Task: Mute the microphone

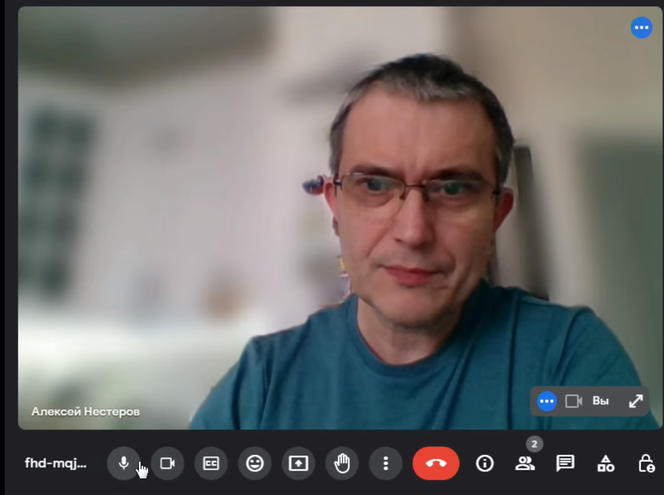Action: (123, 463)
